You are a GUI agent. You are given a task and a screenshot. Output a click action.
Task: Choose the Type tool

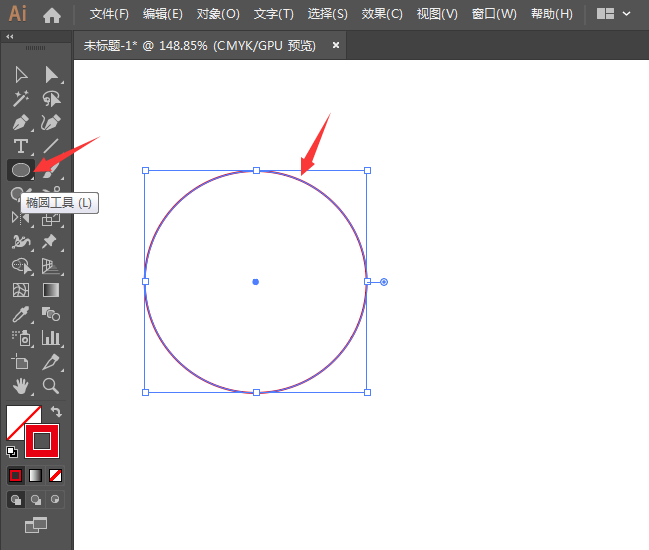coord(21,147)
